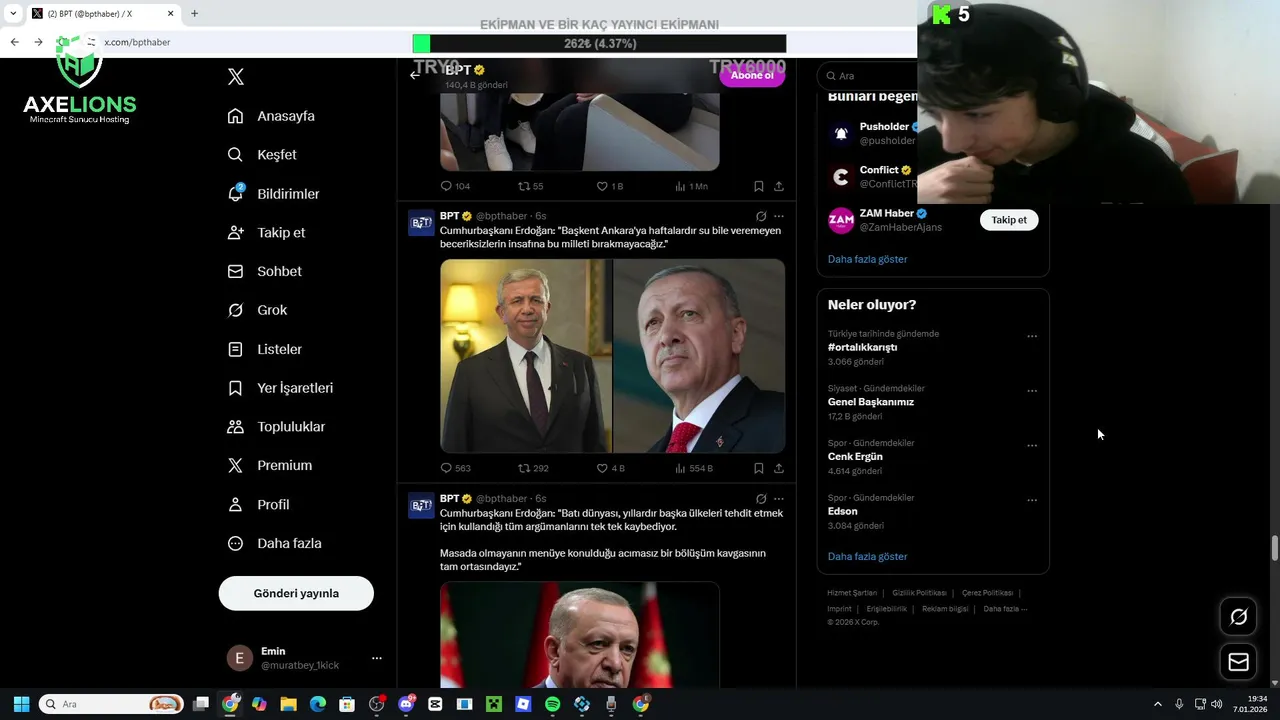Open the floating Grok button
Image resolution: width=1280 pixels, height=720 pixels.
[1239, 617]
